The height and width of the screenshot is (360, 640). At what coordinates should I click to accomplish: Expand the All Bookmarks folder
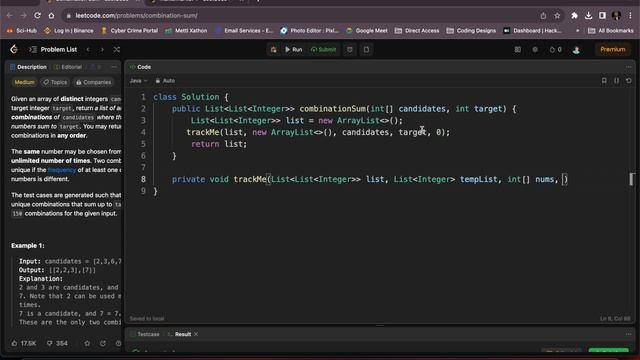pyautogui.click(x=611, y=31)
